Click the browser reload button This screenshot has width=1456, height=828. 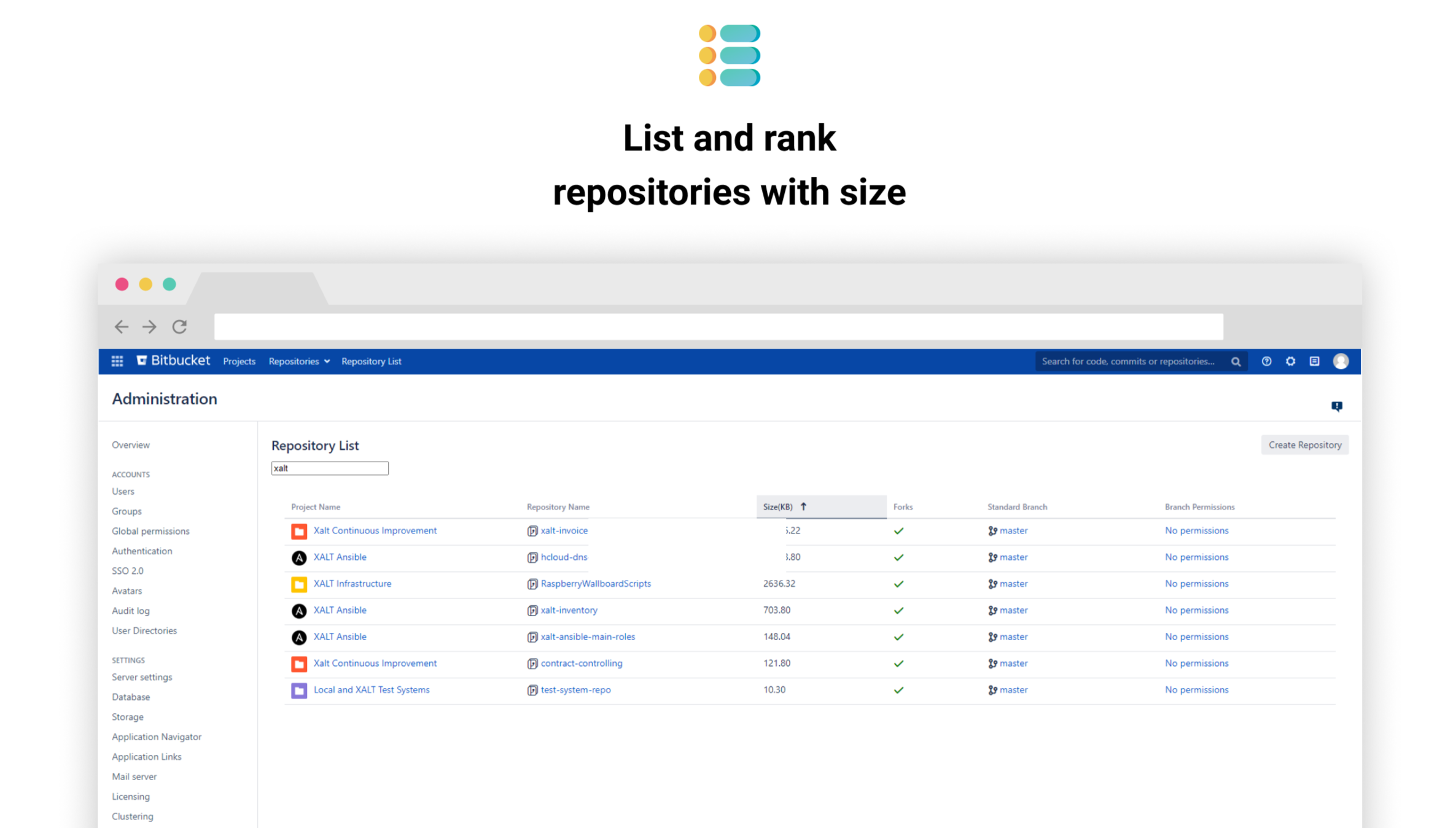click(179, 327)
